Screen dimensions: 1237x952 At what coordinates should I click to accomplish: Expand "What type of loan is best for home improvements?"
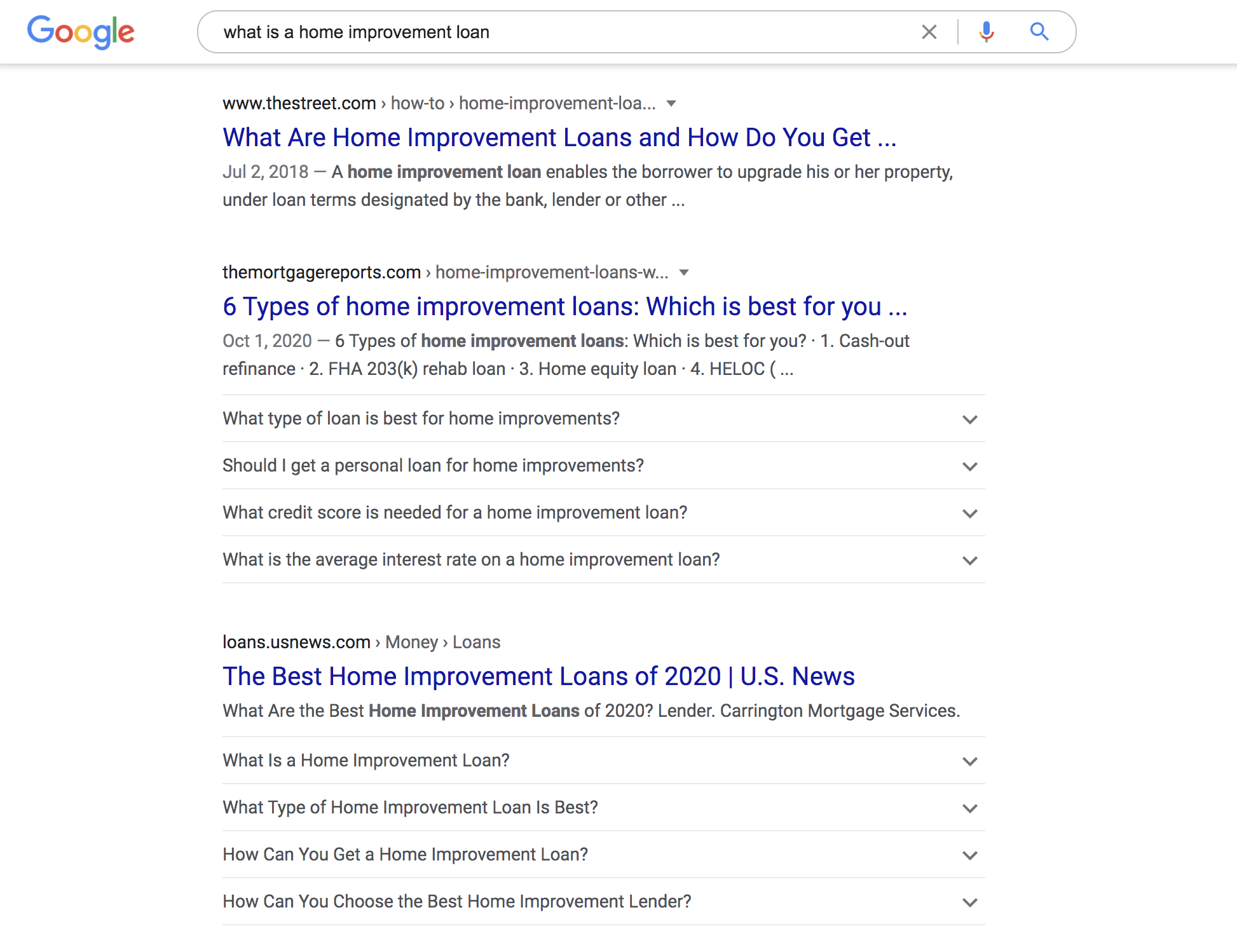click(x=603, y=419)
